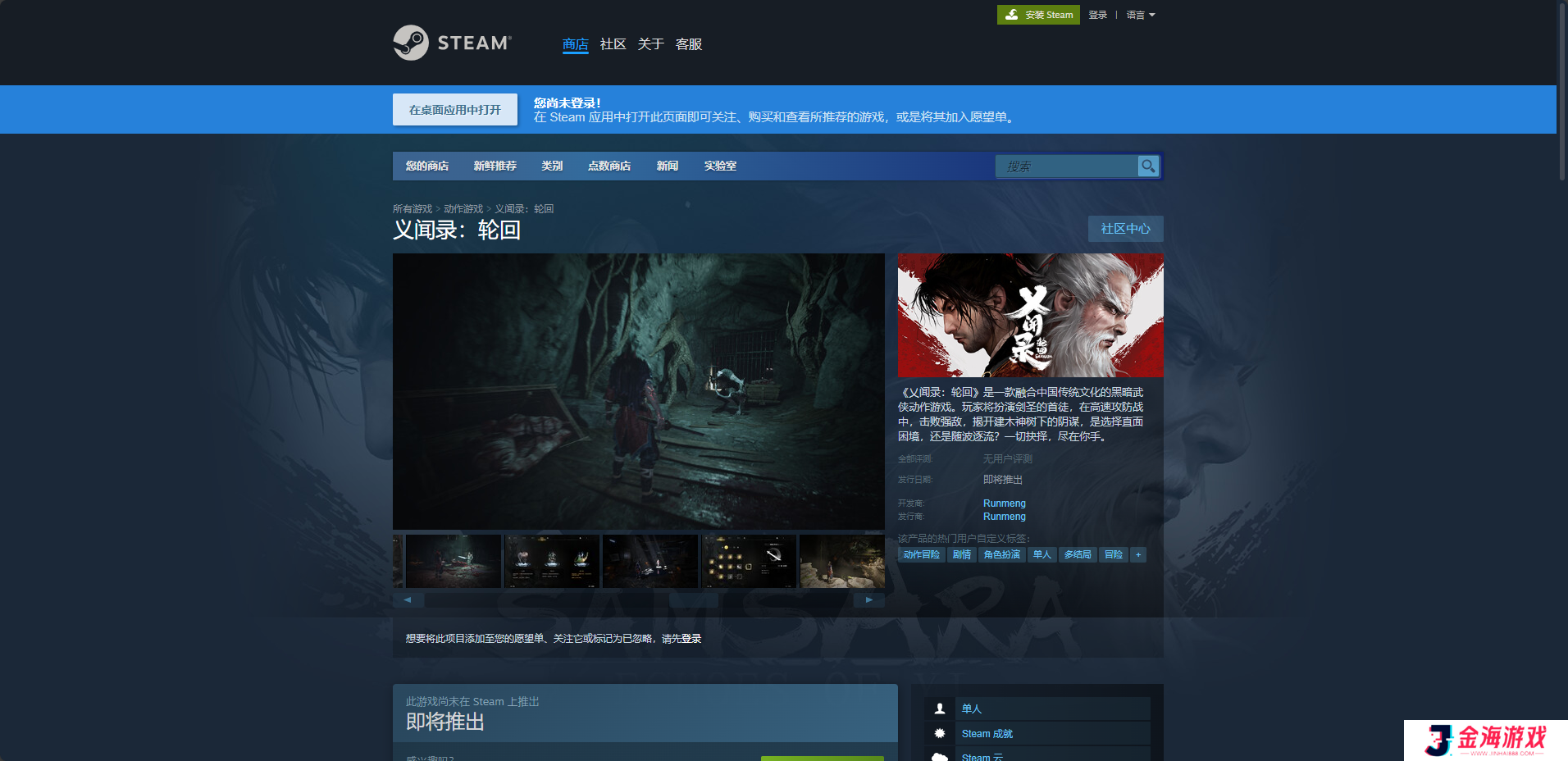Click the plus icon to add tag
Screen dimensions: 1568x761
[1137, 555]
